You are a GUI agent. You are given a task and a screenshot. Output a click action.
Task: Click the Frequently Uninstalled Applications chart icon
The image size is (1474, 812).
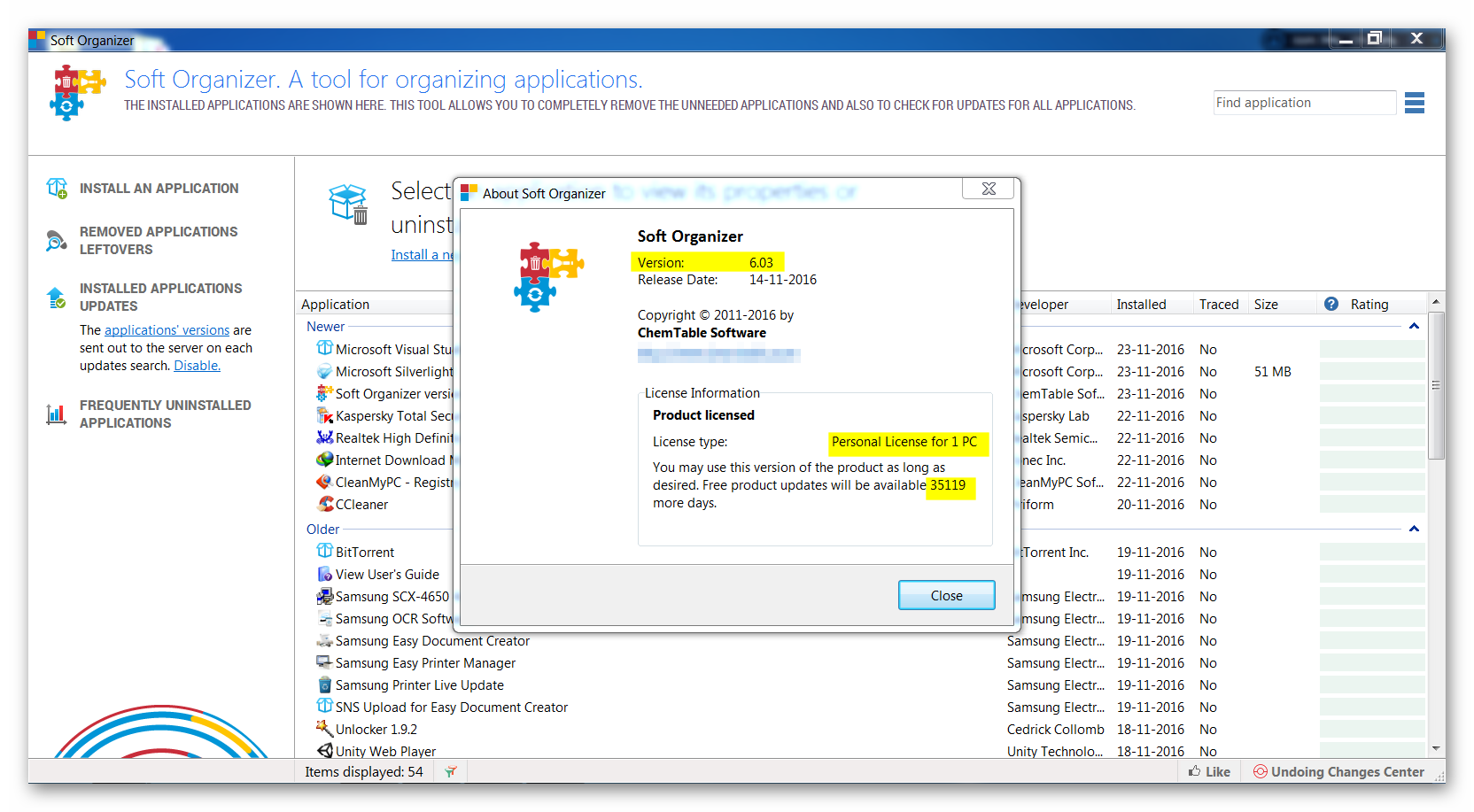57,414
